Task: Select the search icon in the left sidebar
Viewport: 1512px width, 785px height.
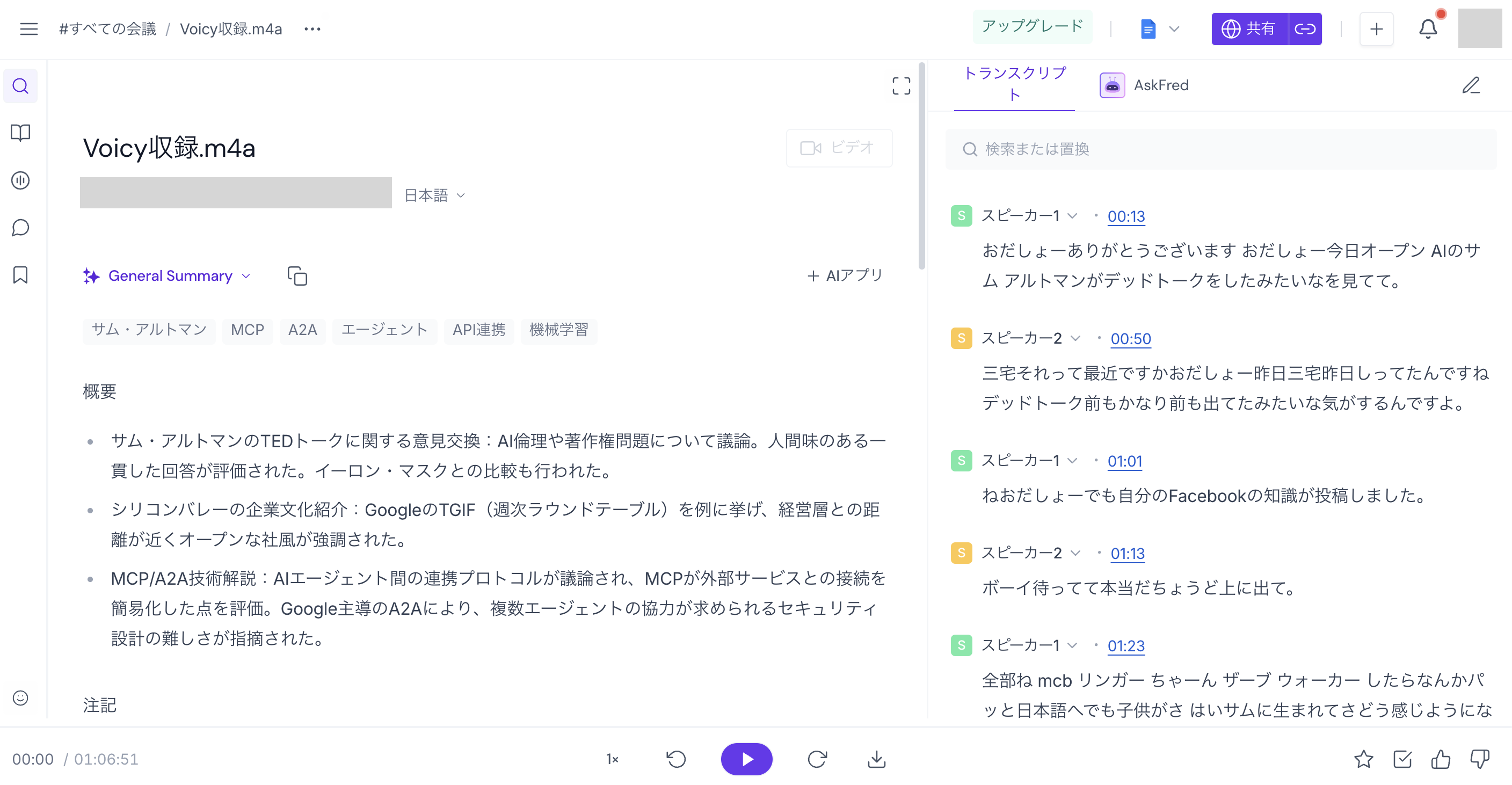Action: pyautogui.click(x=20, y=86)
